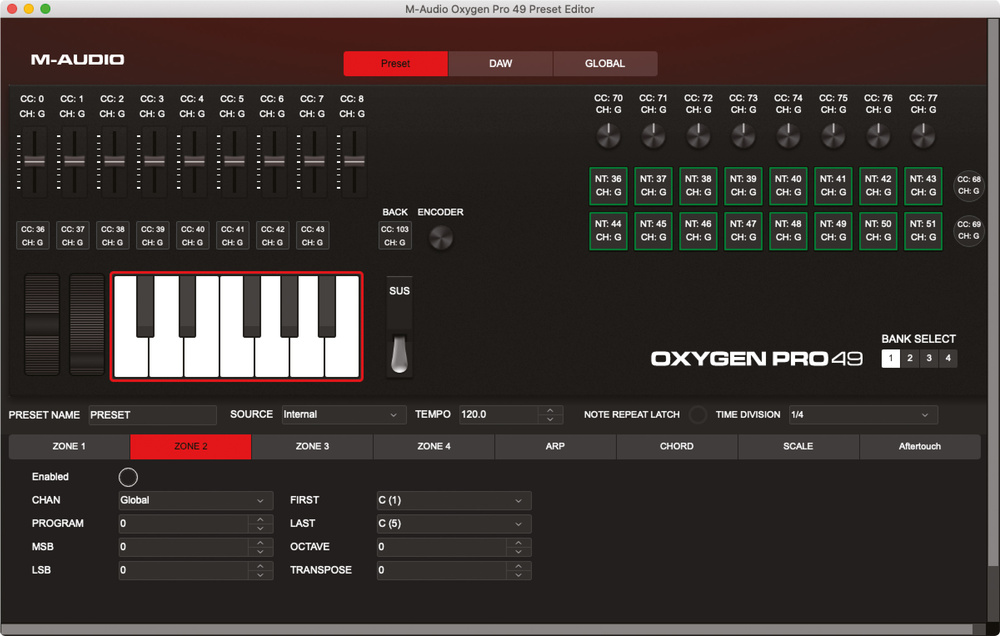Increase the TEMPO value
1000x636 pixels.
550,410
